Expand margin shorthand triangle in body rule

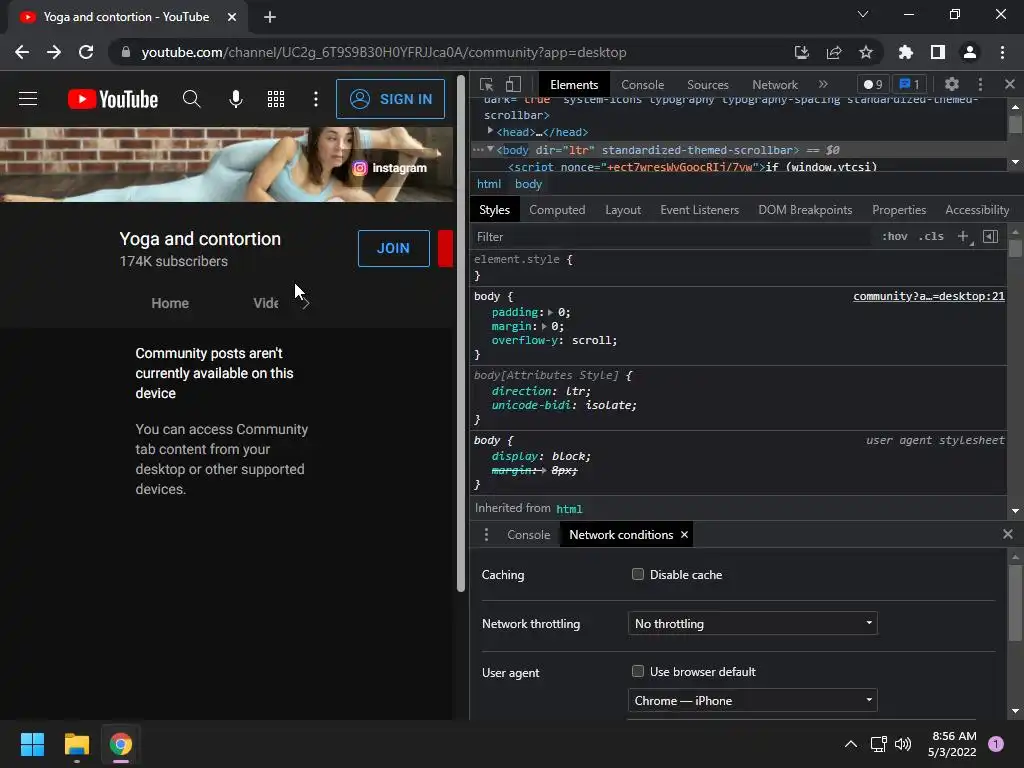(x=544, y=327)
